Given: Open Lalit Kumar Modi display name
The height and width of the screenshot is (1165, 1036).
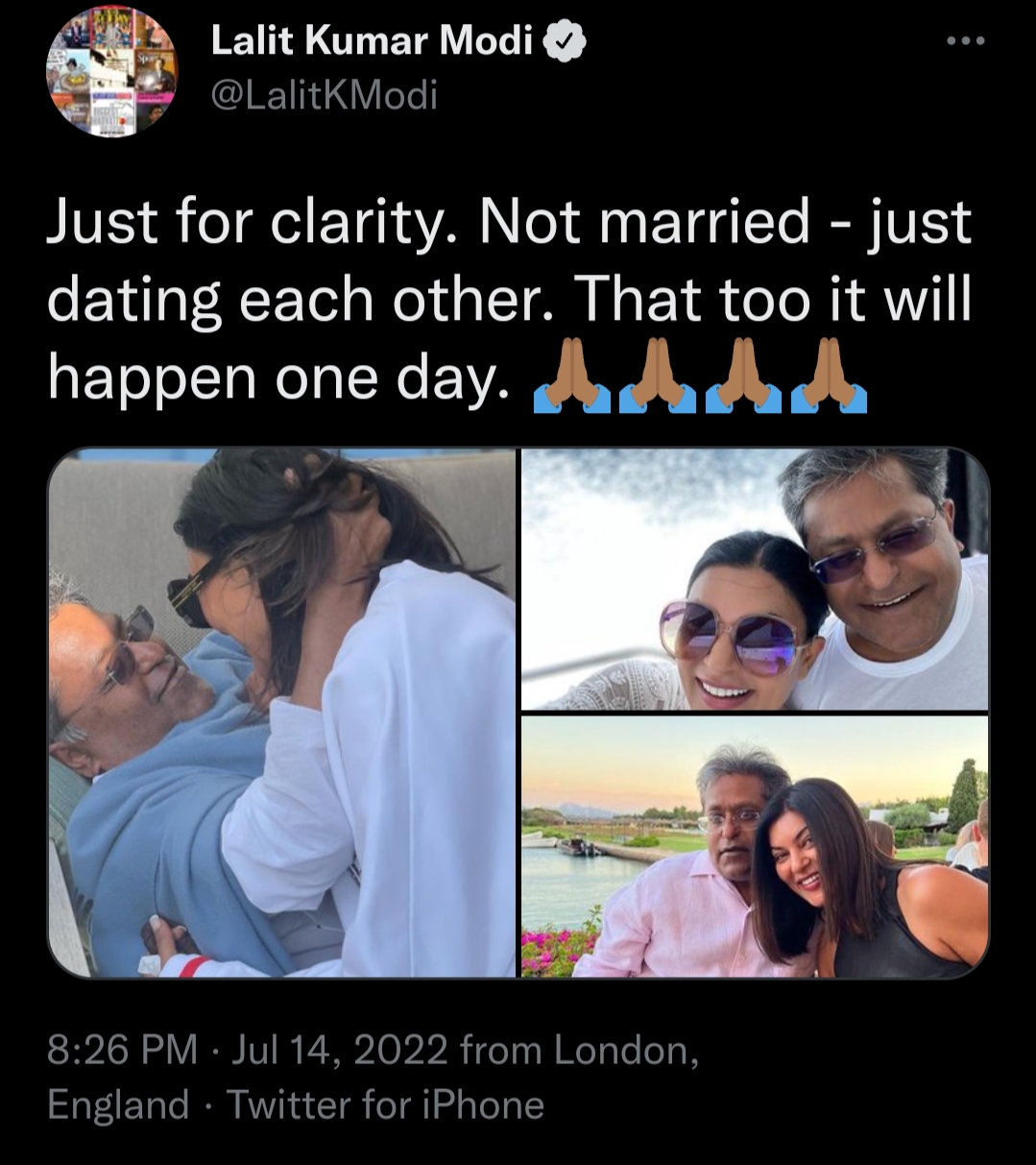Looking at the screenshot, I should [x=371, y=41].
